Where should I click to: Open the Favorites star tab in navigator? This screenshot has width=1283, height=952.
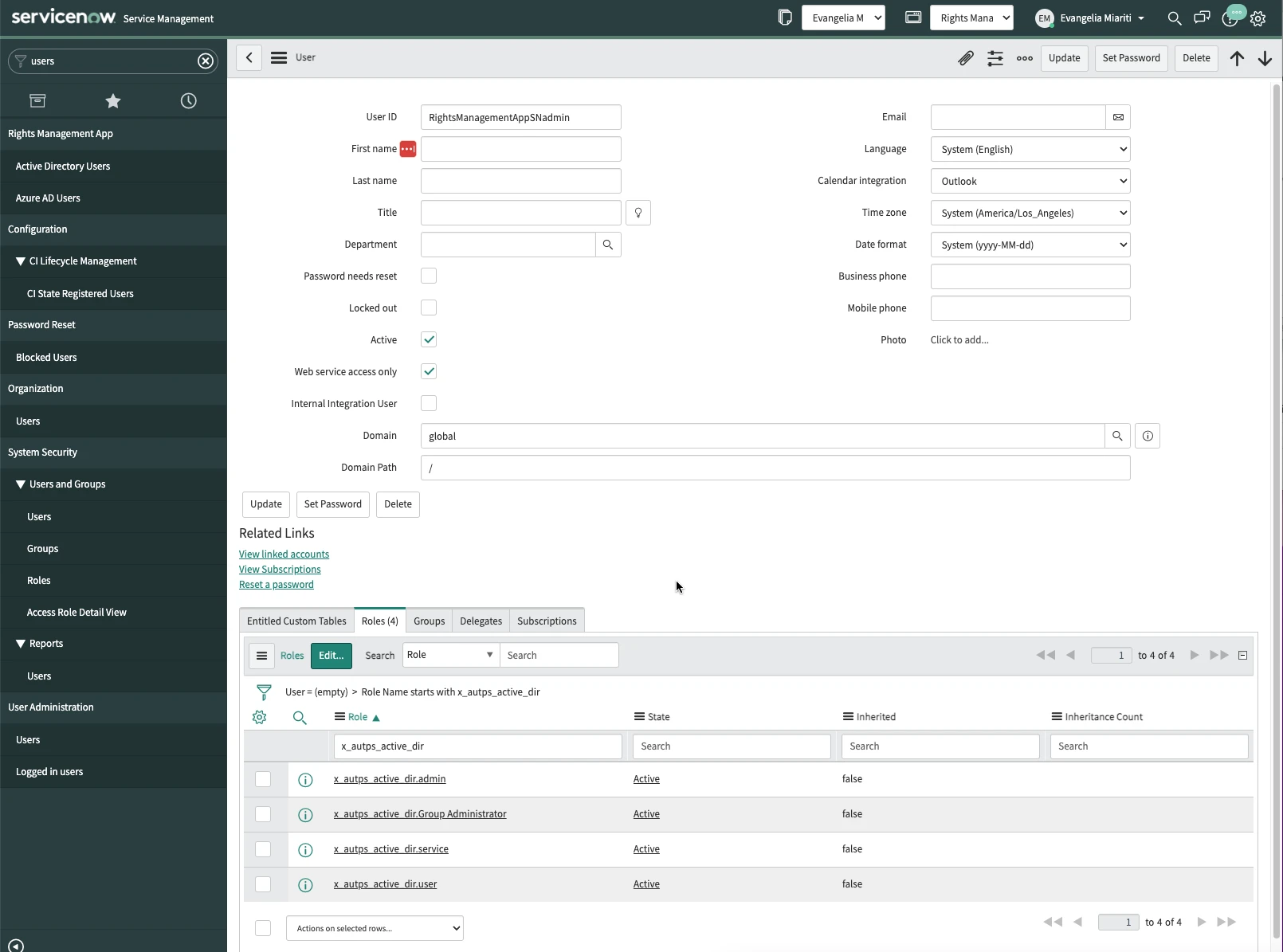coord(113,101)
